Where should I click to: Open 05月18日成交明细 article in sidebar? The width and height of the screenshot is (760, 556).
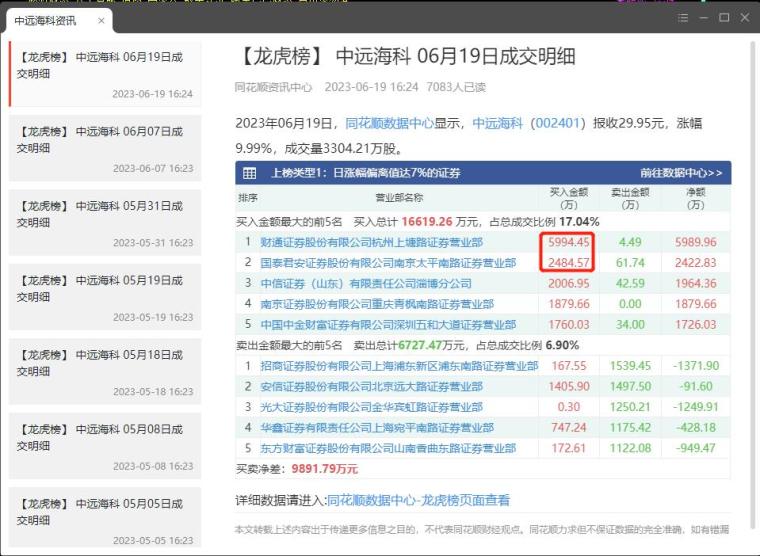105,372
